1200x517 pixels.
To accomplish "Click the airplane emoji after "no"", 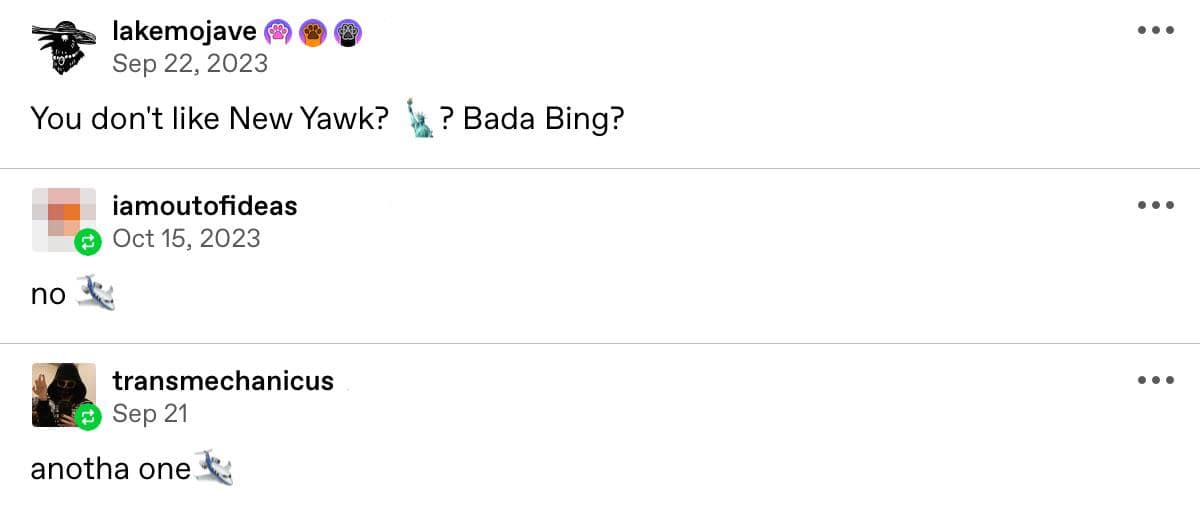I will [96, 293].
